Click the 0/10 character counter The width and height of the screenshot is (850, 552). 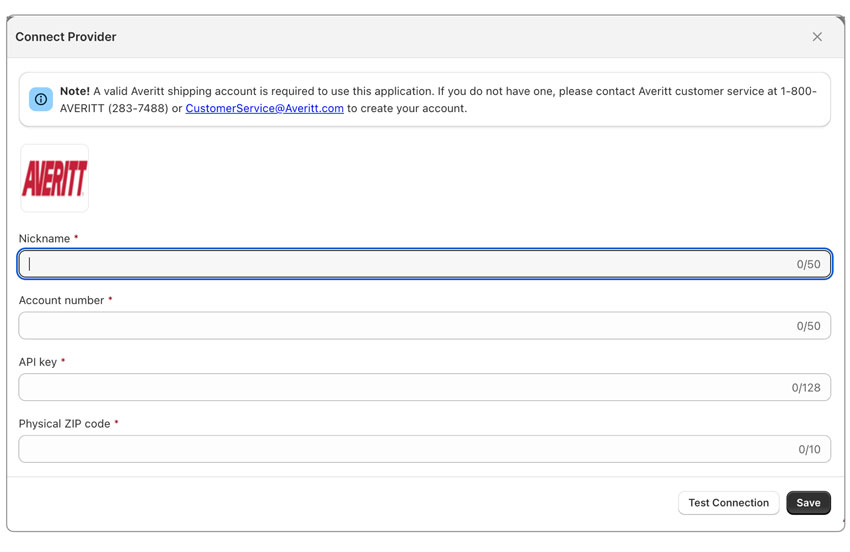[x=809, y=450]
